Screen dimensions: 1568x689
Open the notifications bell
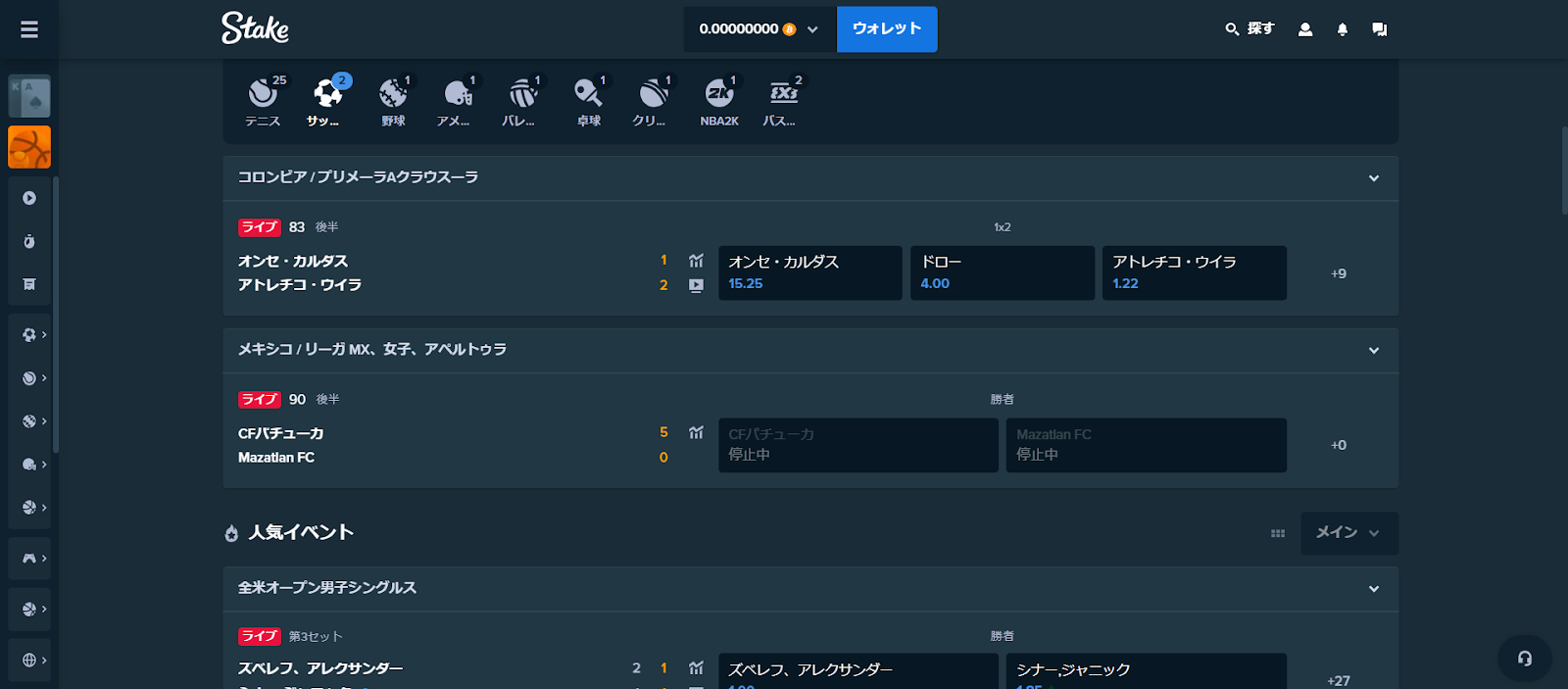(x=1343, y=29)
